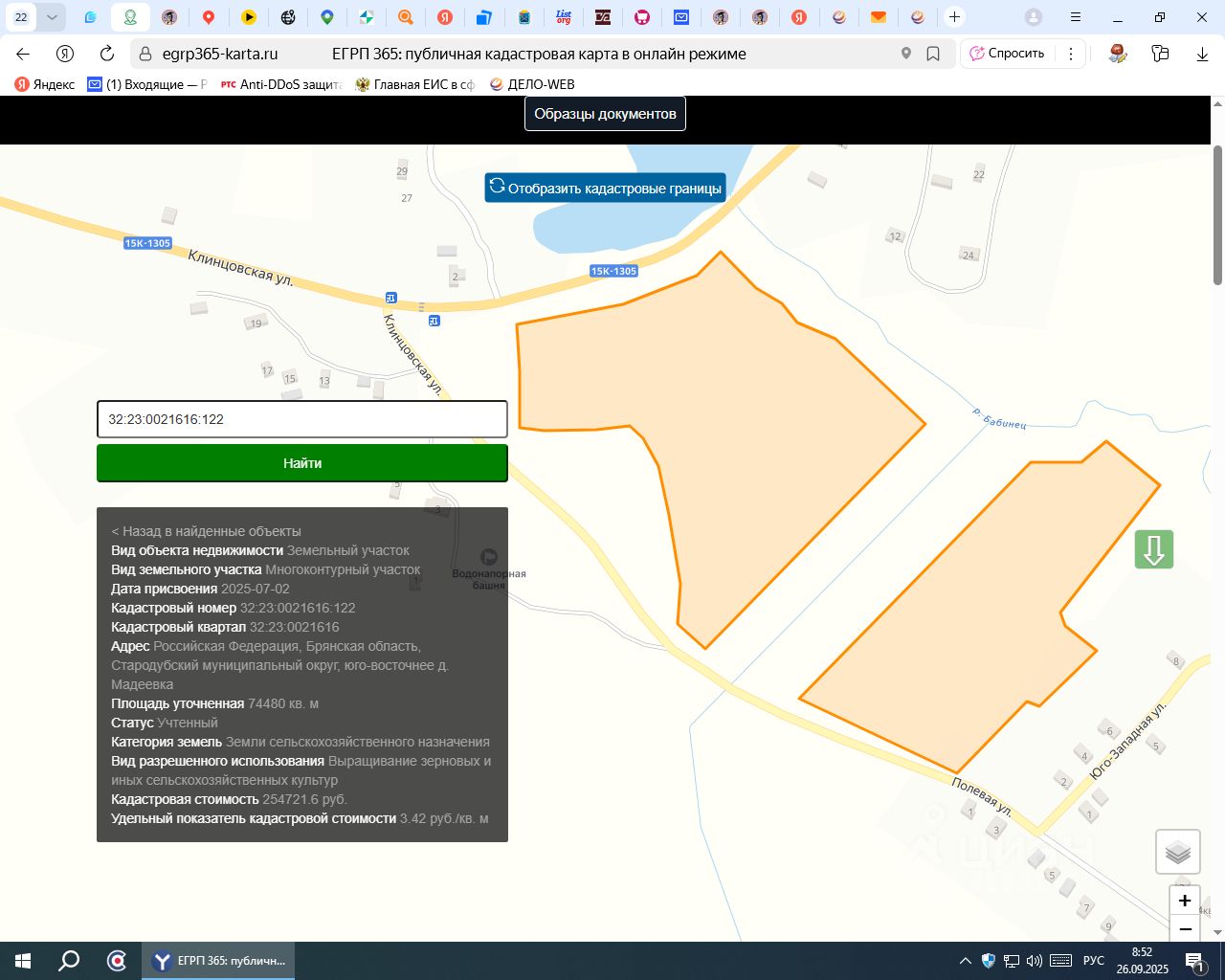
Task: Focus the cadastral number search field
Action: coord(302,419)
